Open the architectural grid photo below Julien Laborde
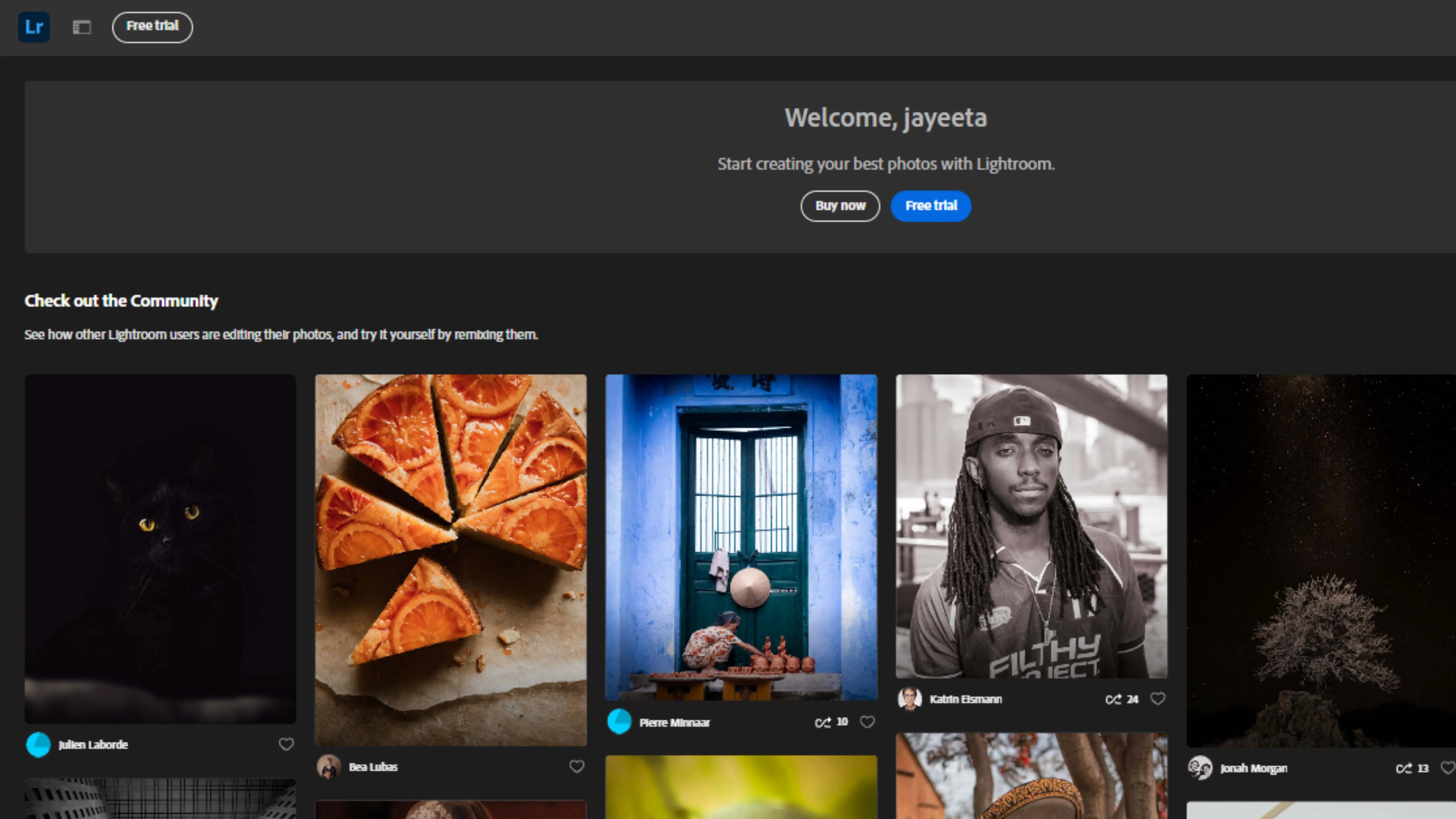Image resolution: width=1456 pixels, height=819 pixels. pyautogui.click(x=160, y=799)
